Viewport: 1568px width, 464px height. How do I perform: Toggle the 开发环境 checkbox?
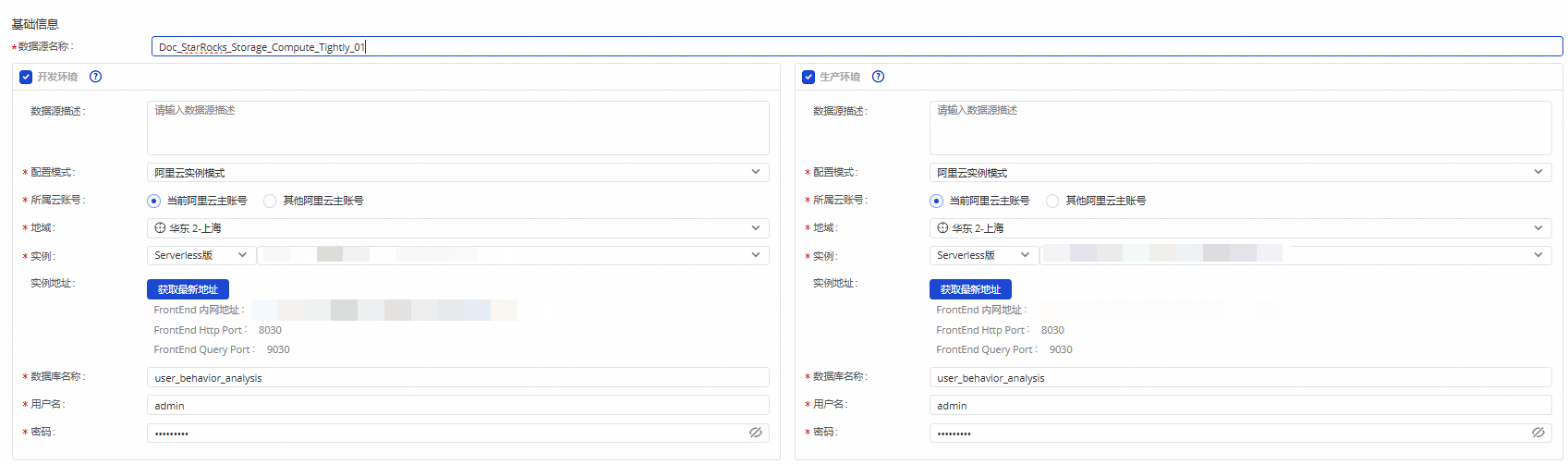(x=26, y=78)
